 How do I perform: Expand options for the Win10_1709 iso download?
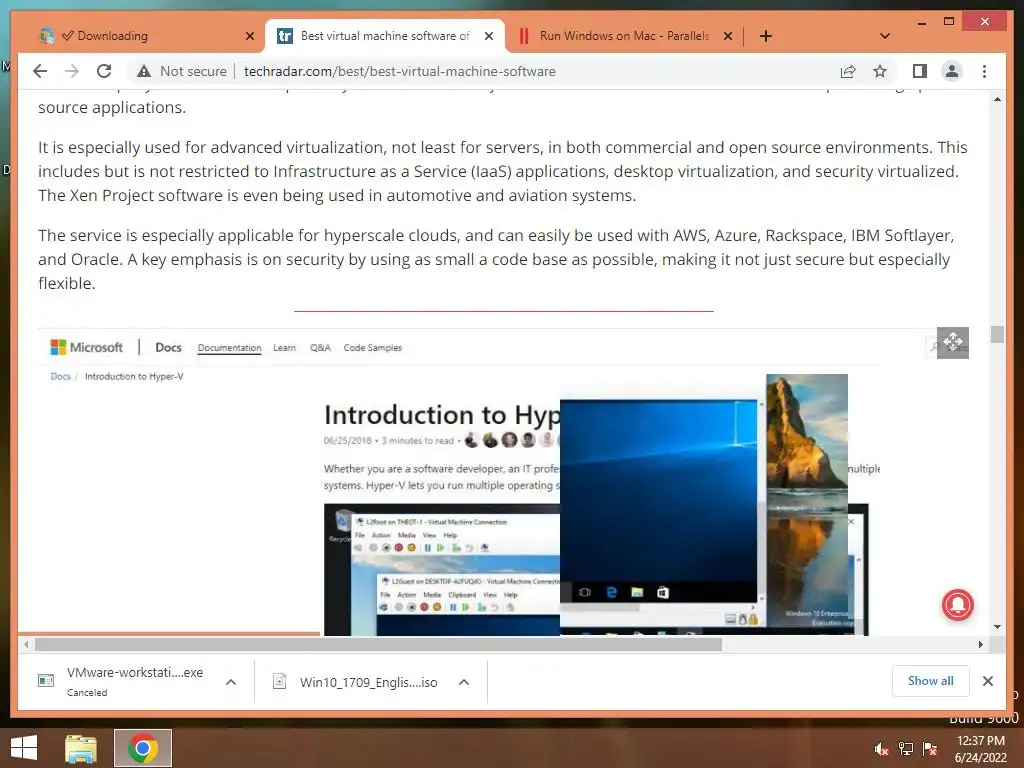(464, 682)
